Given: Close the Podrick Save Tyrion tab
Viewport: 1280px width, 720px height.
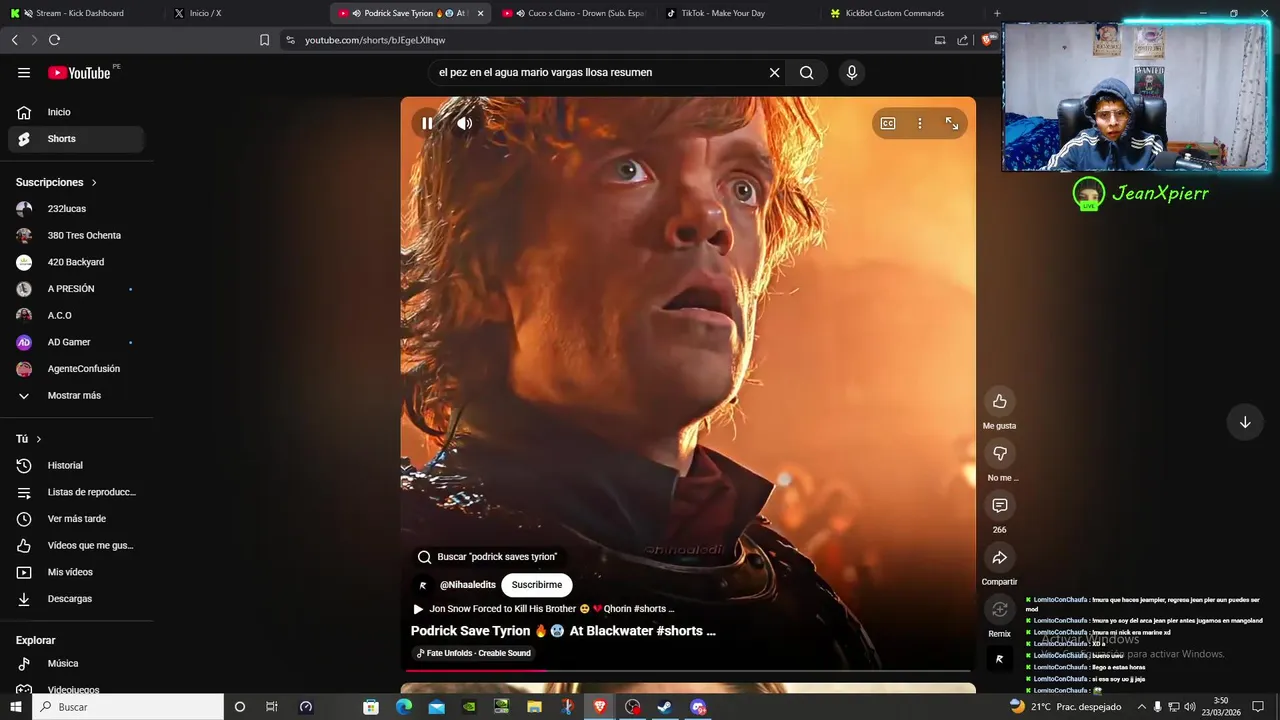Looking at the screenshot, I should pyautogui.click(x=480, y=13).
